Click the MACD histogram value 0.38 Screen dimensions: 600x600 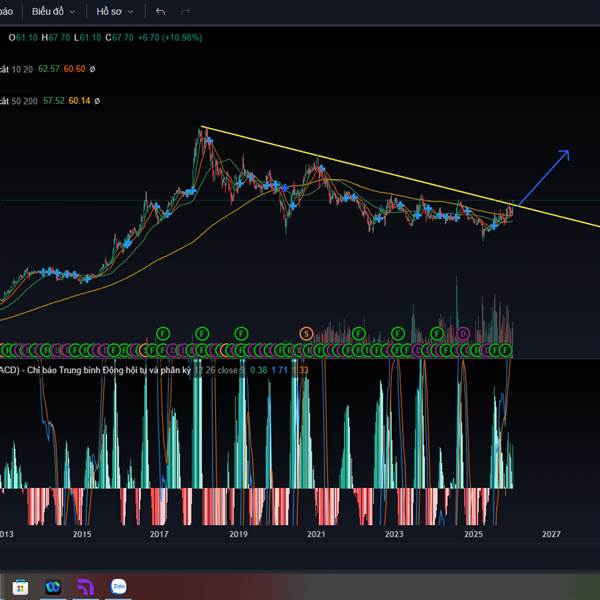tap(259, 370)
